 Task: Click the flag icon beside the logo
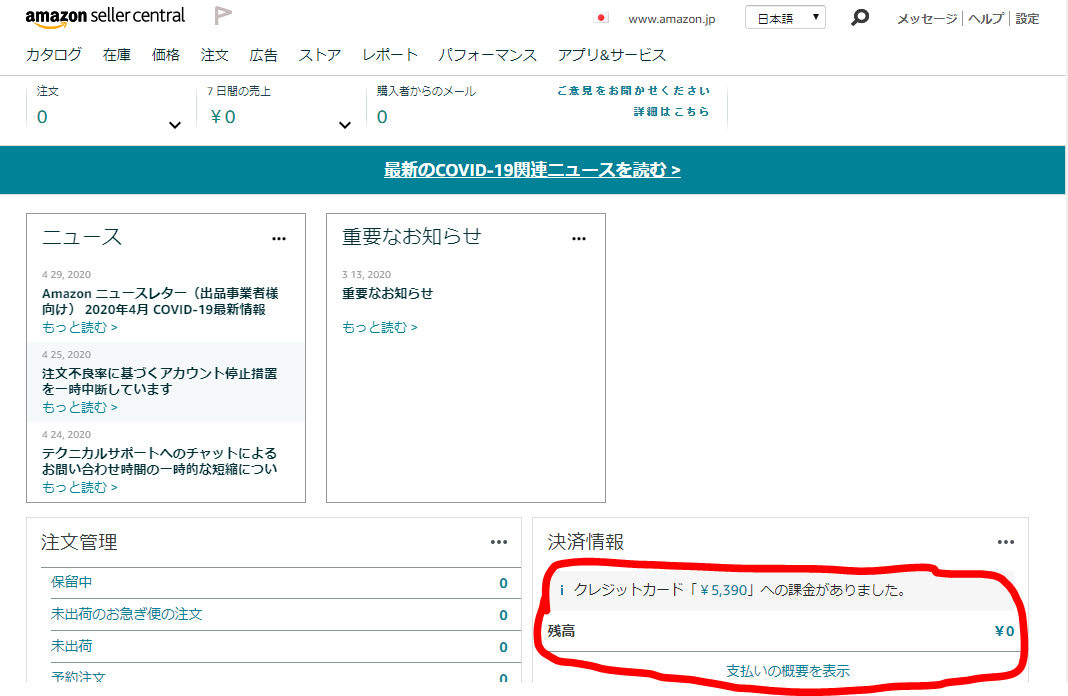(x=223, y=16)
